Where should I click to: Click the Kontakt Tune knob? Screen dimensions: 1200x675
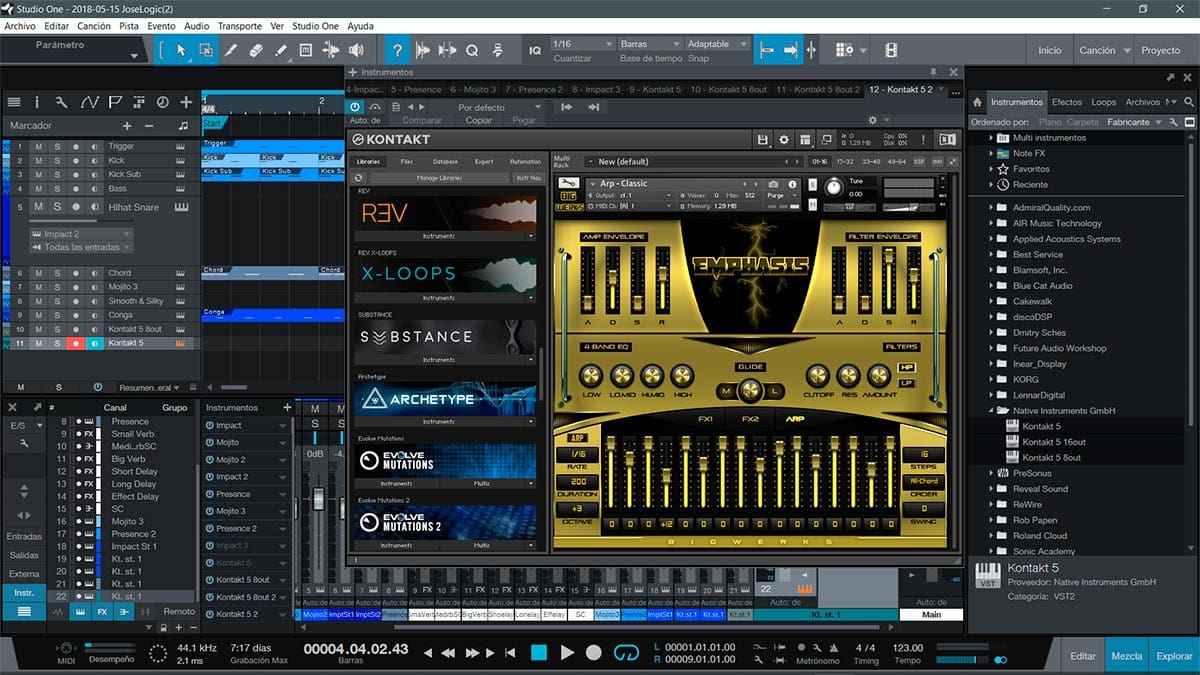click(x=833, y=186)
